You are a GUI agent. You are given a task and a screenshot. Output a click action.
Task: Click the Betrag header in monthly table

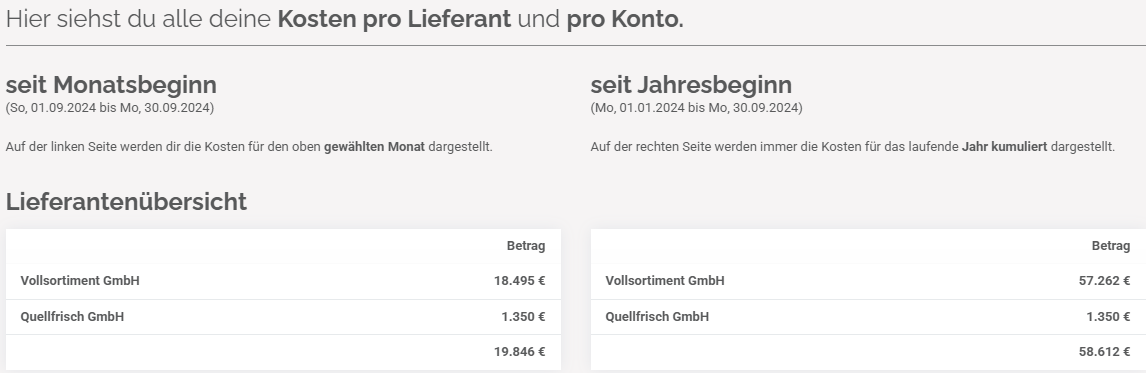point(525,246)
